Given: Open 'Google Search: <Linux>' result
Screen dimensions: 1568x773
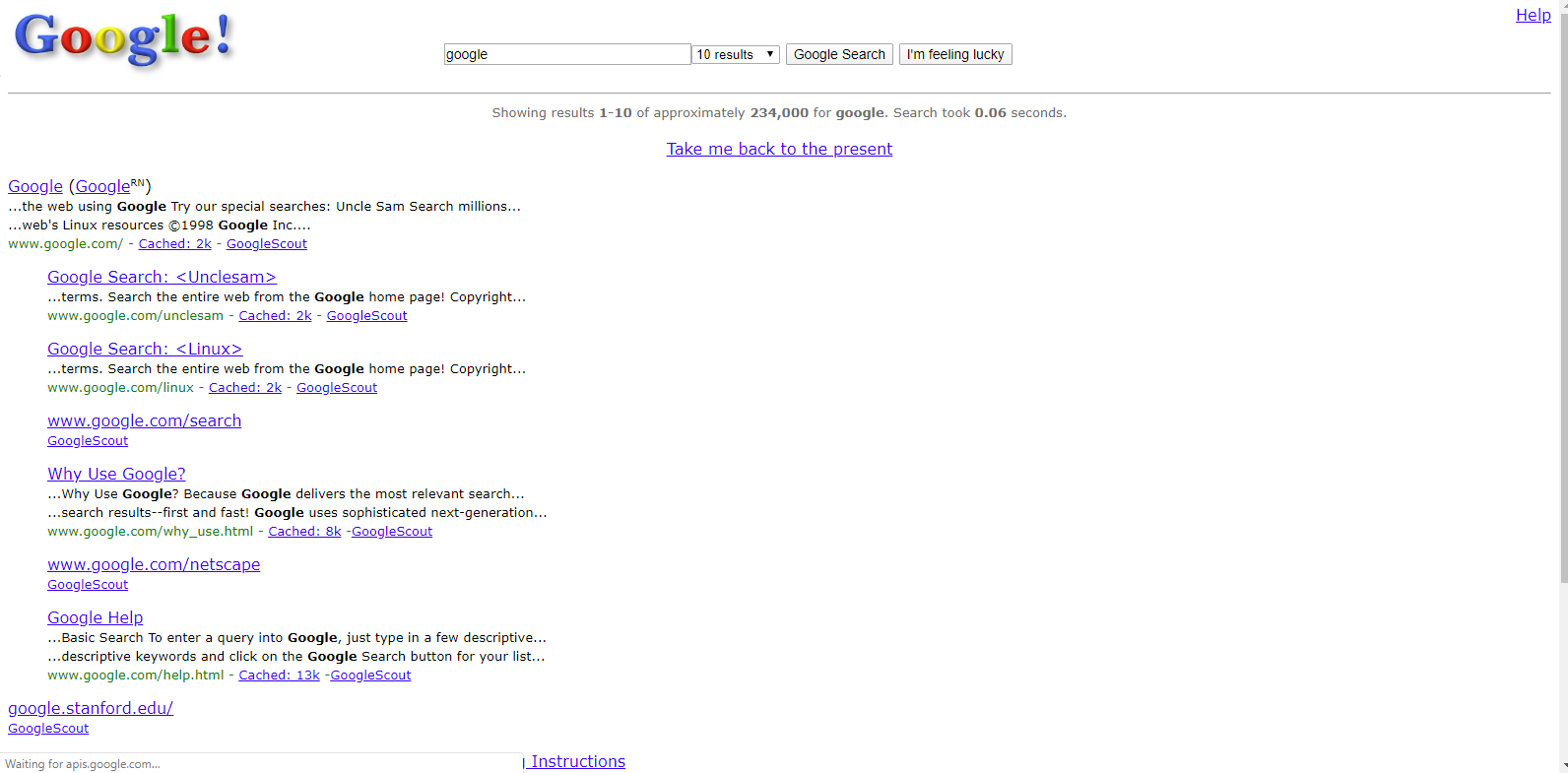Looking at the screenshot, I should tap(145, 349).
